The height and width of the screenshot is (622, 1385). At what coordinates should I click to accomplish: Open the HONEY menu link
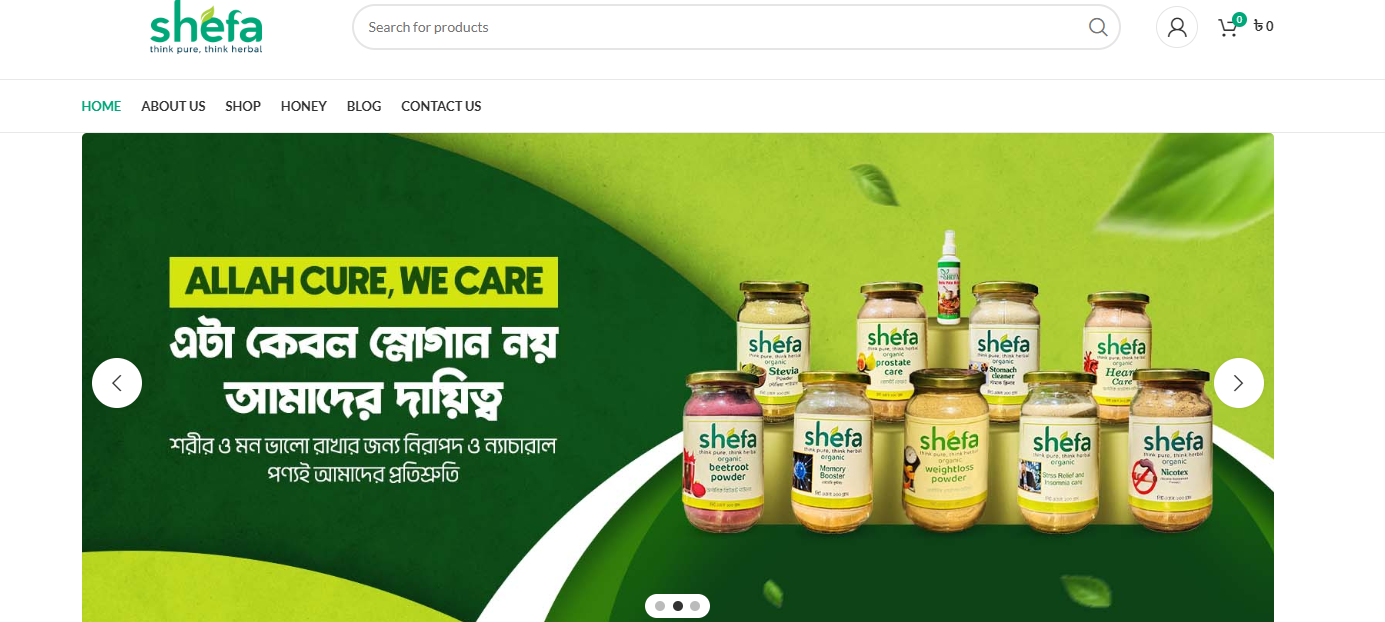[x=304, y=106]
